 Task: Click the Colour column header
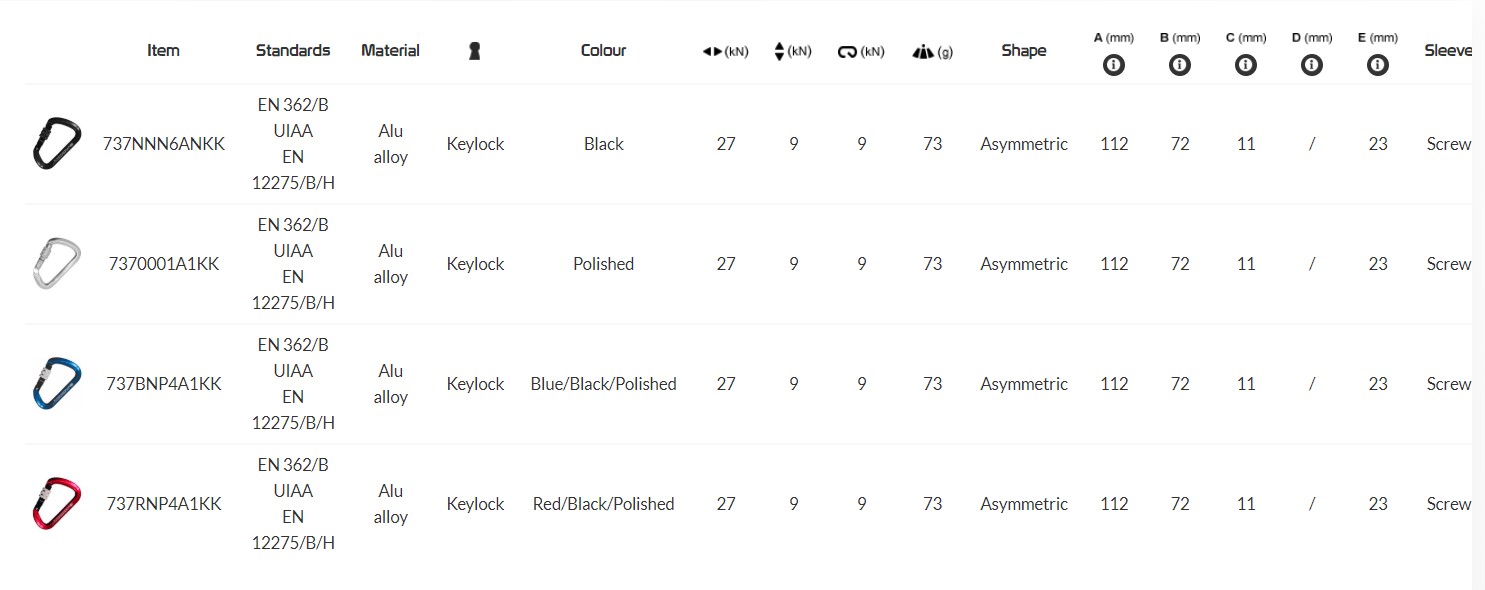603,50
